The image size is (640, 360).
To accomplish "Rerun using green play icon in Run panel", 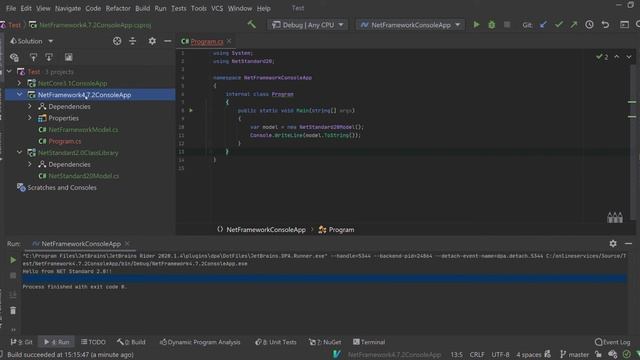I will (13, 260).
